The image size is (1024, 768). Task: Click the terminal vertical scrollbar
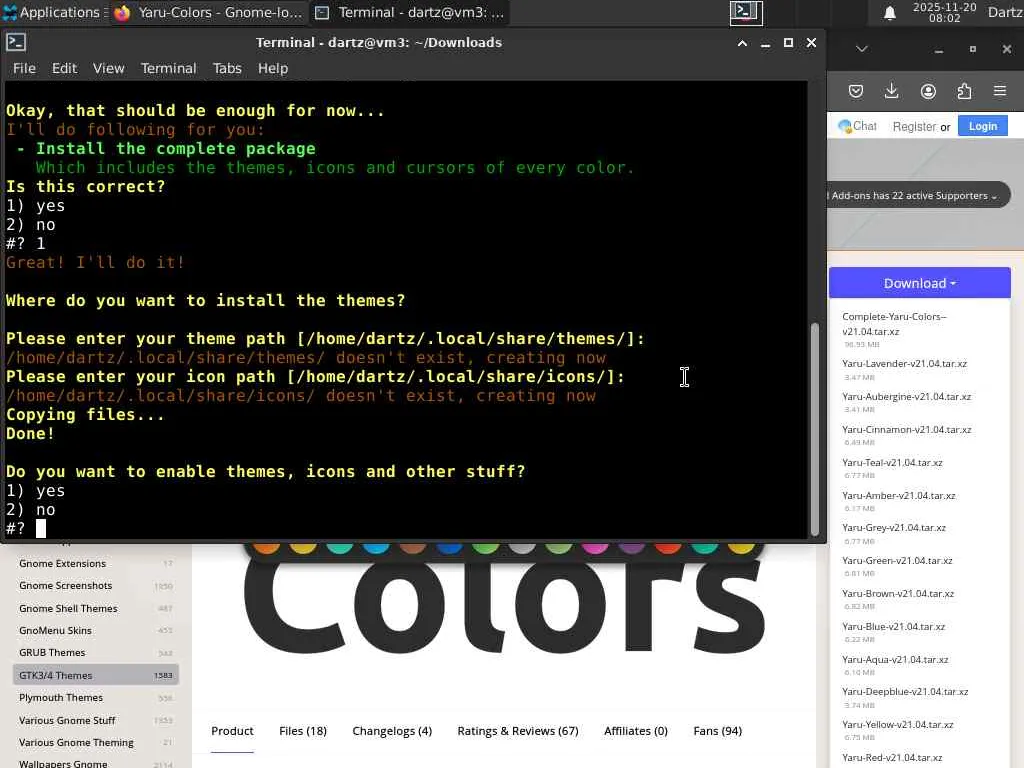click(x=814, y=428)
